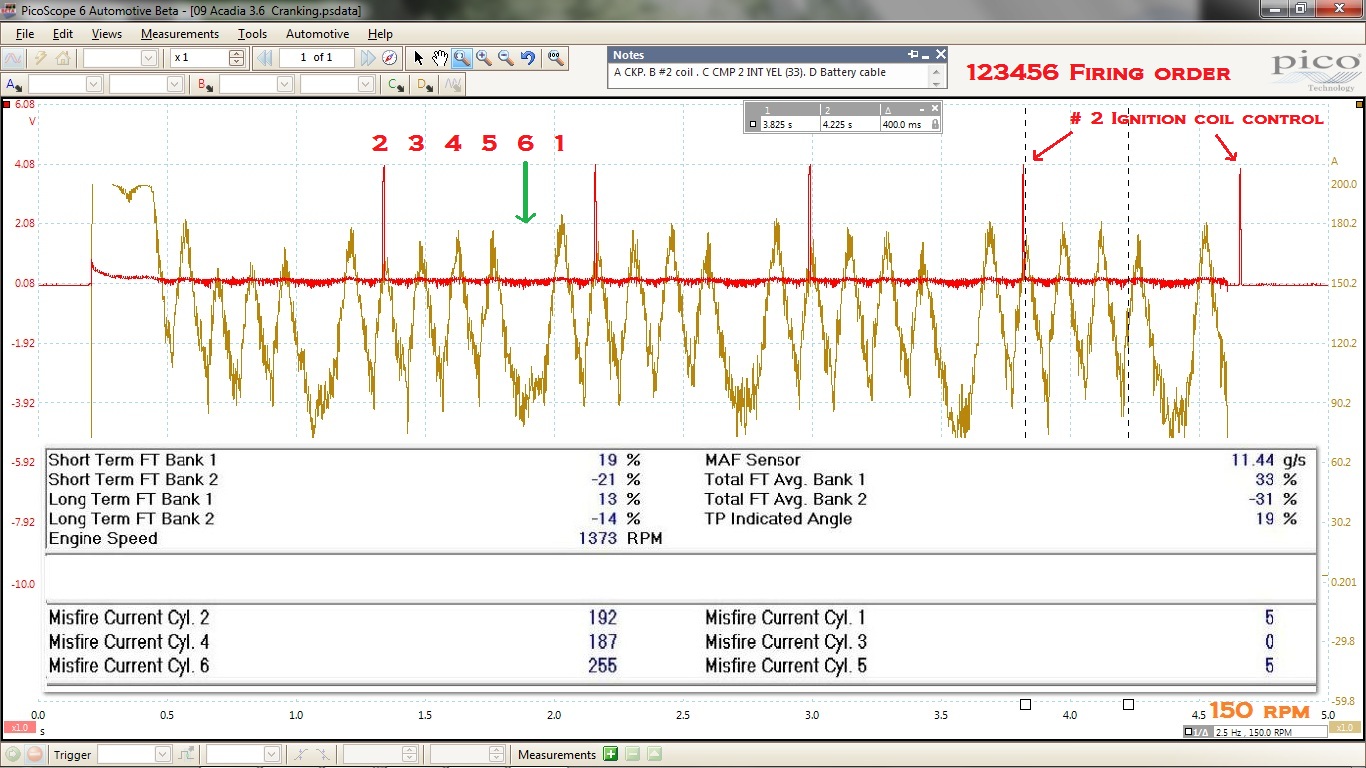Open the buffer navigator compass icon
The height and width of the screenshot is (768, 1366).
pos(390,58)
